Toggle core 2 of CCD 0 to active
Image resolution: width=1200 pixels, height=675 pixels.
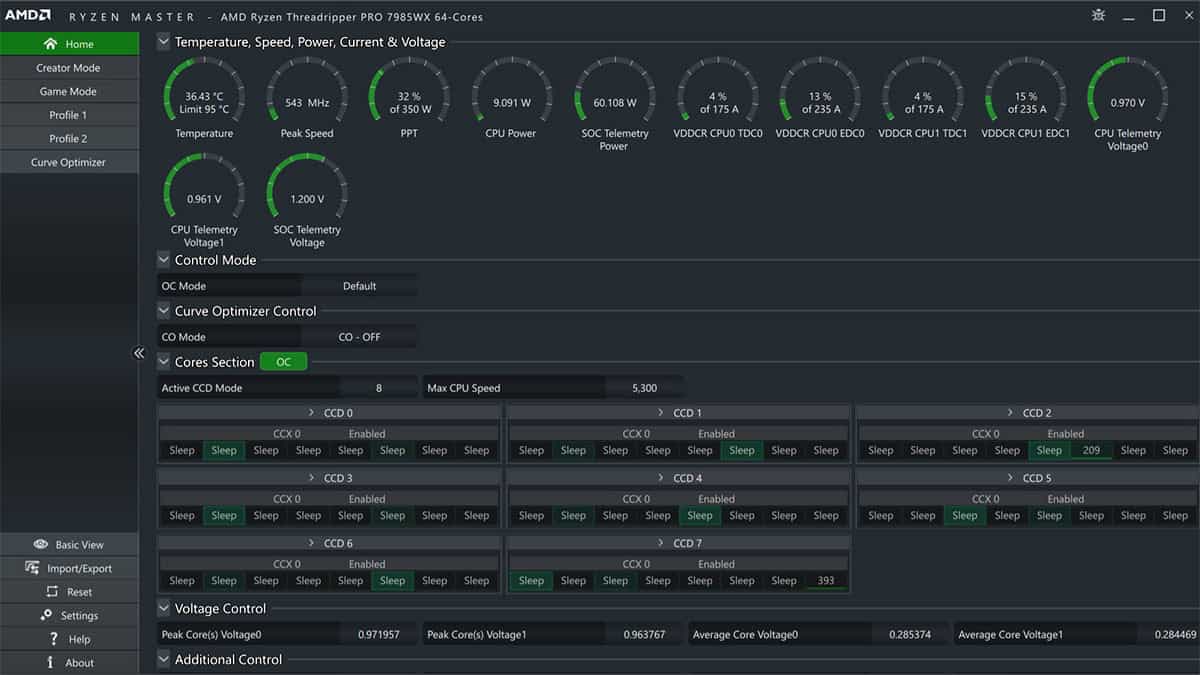click(x=265, y=450)
